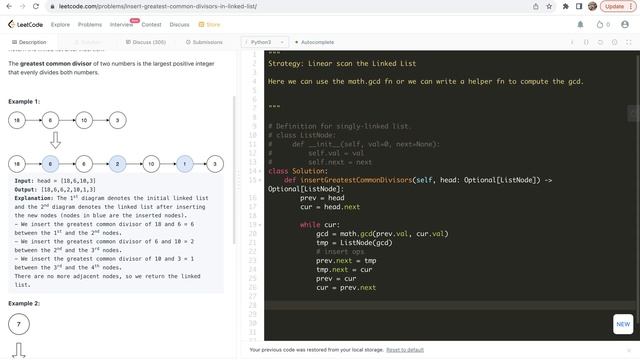Click the 'cur = head.next' code line
This screenshot has width=640, height=360.
tap(330, 207)
